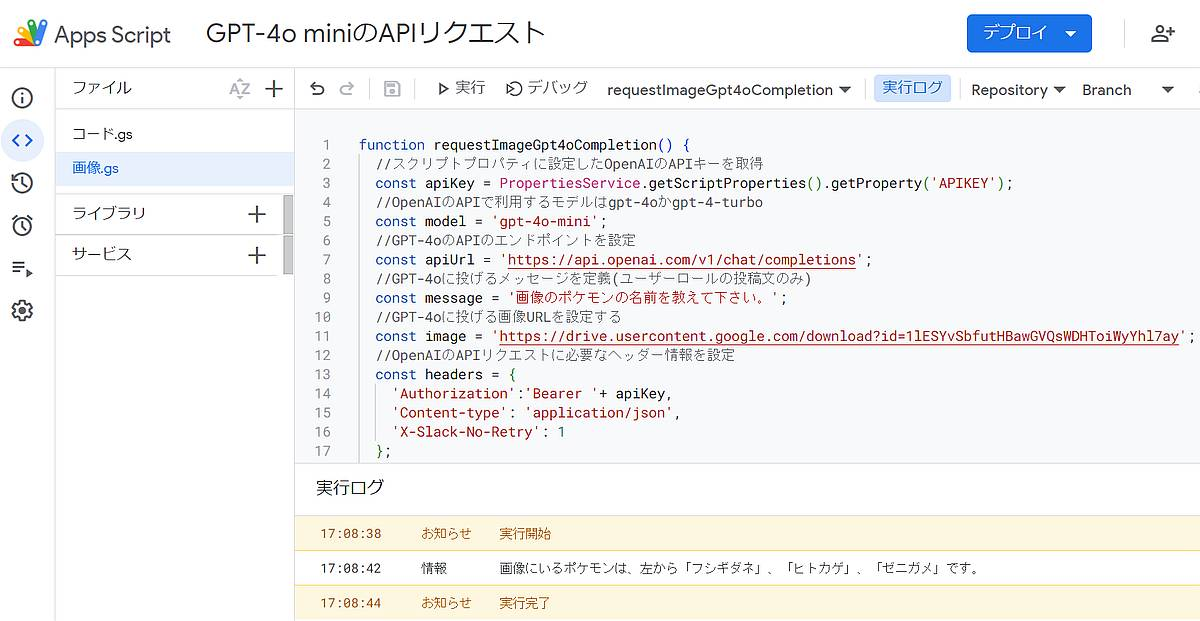Click line number 9 in editor gutter
Image resolution: width=1200 pixels, height=621 pixels.
pyautogui.click(x=326, y=298)
